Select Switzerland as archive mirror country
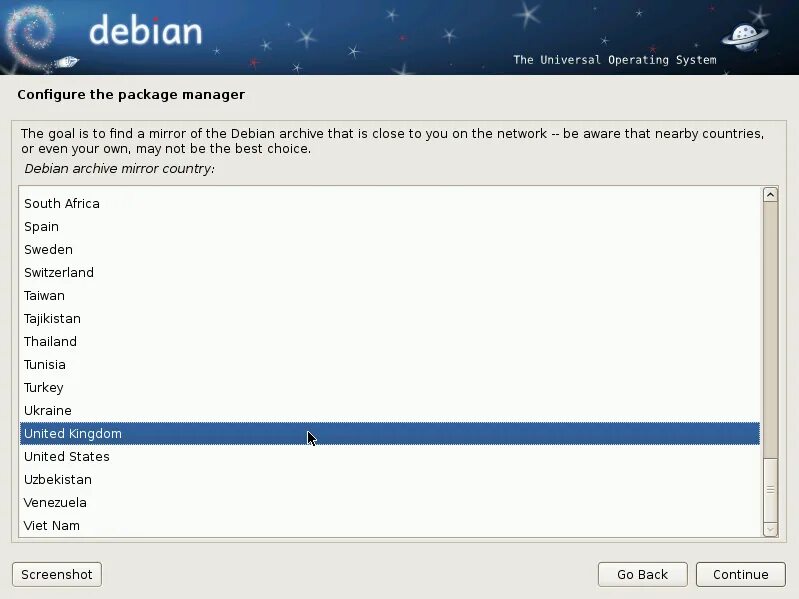 (390, 272)
